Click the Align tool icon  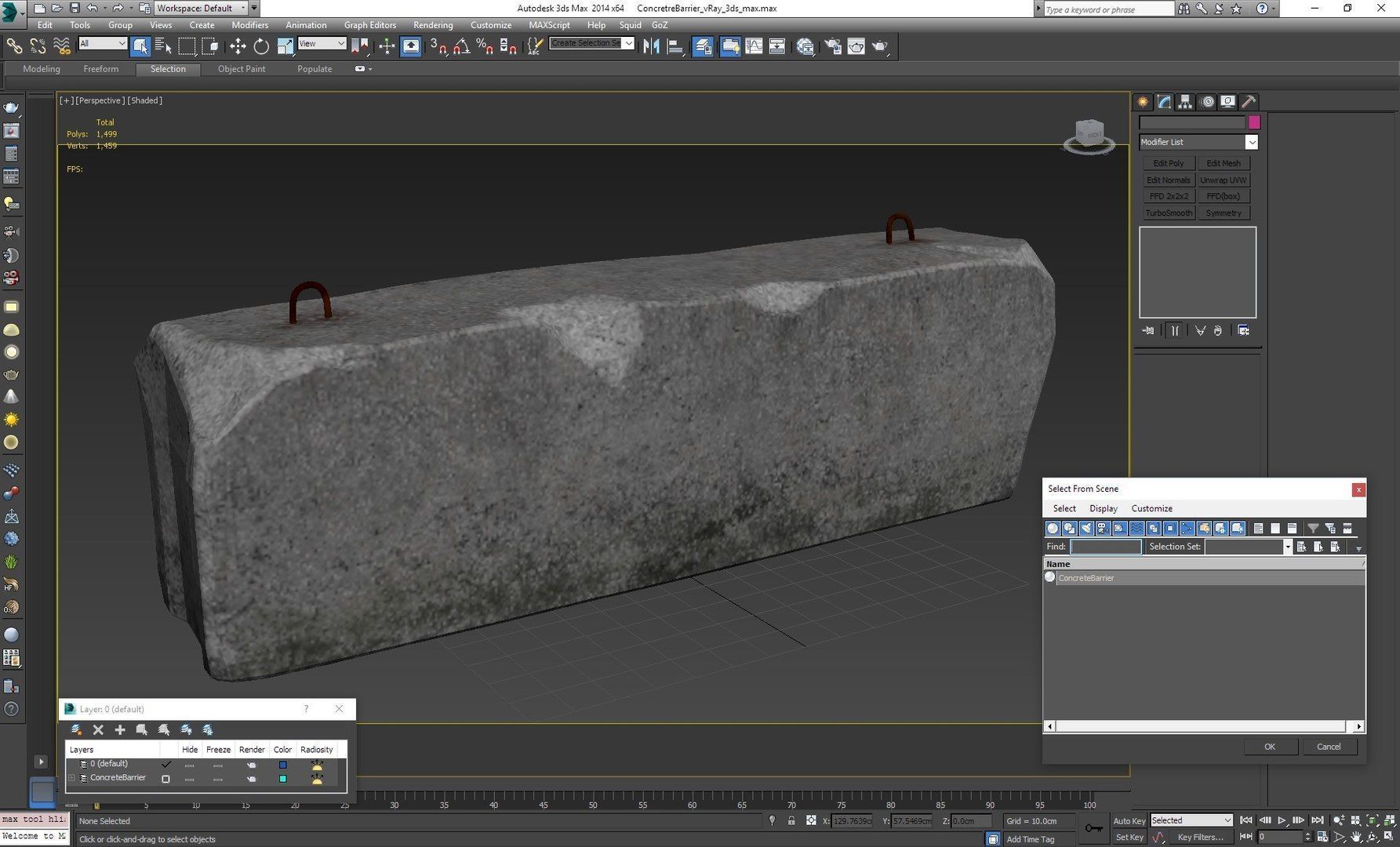tap(675, 46)
